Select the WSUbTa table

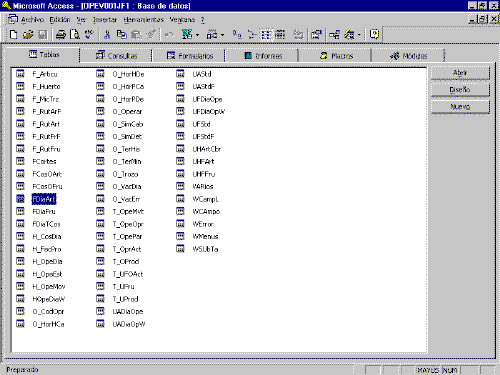point(205,249)
